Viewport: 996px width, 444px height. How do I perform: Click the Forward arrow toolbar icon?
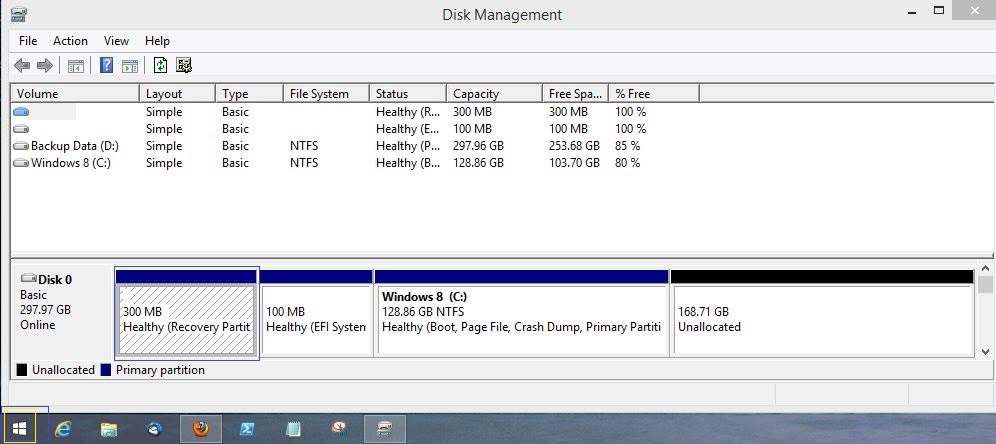coord(44,65)
